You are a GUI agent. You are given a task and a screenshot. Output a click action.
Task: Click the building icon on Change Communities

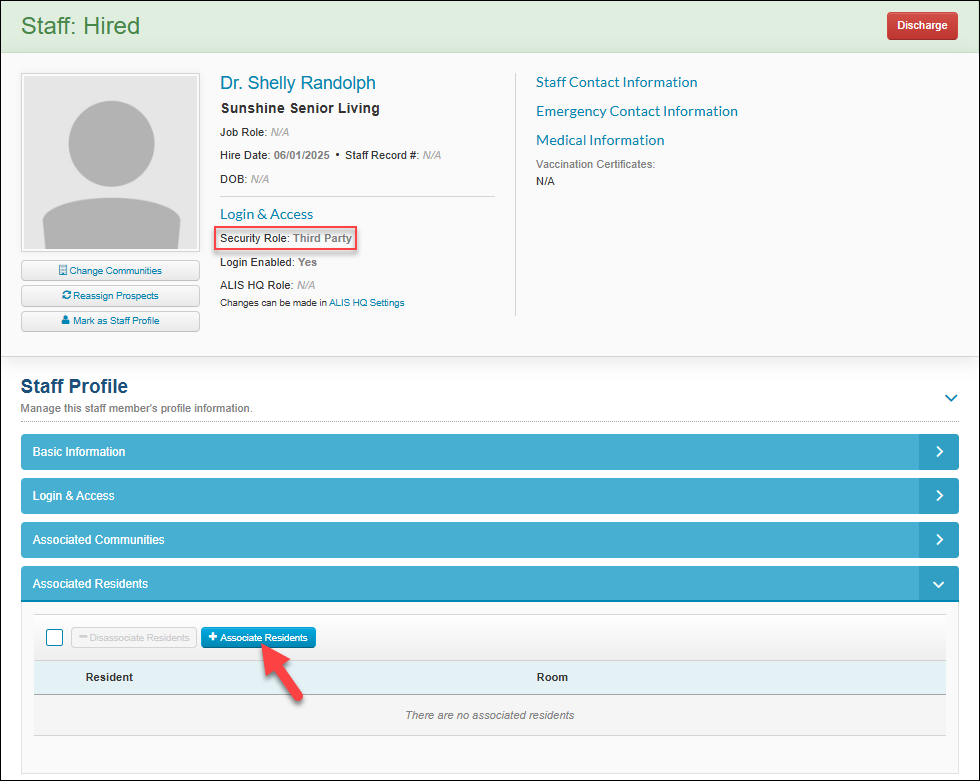(x=62, y=270)
